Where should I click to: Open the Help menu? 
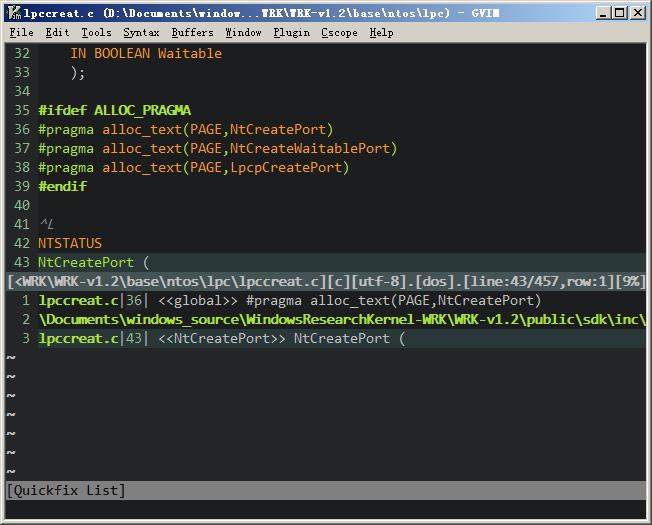[381, 32]
